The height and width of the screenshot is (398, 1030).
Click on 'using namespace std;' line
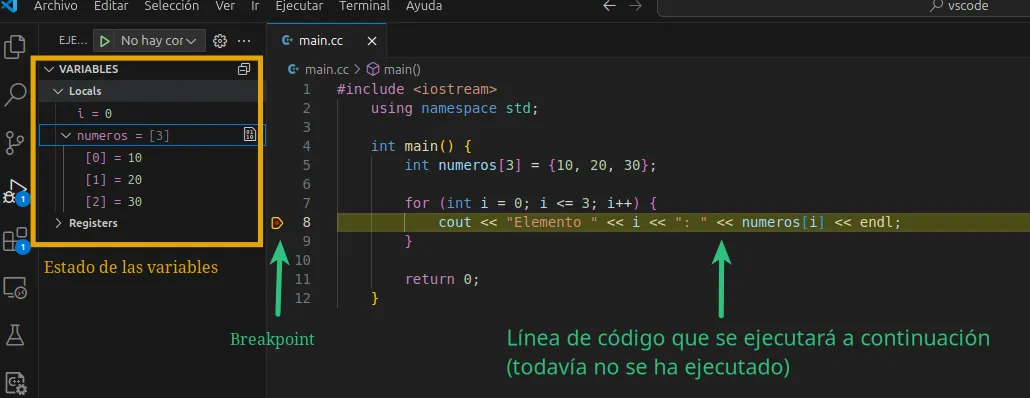[x=455, y=108]
